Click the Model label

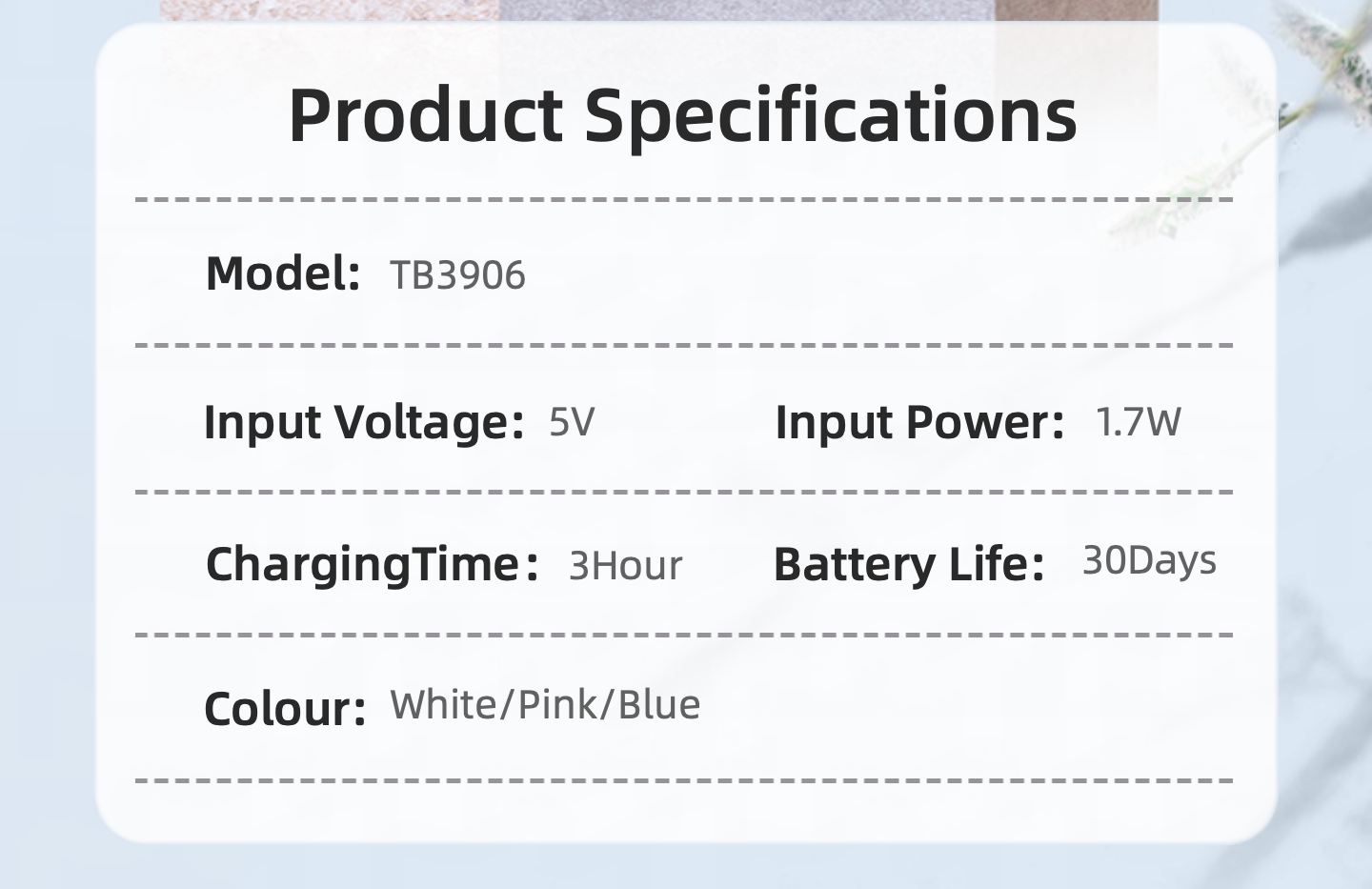282,274
